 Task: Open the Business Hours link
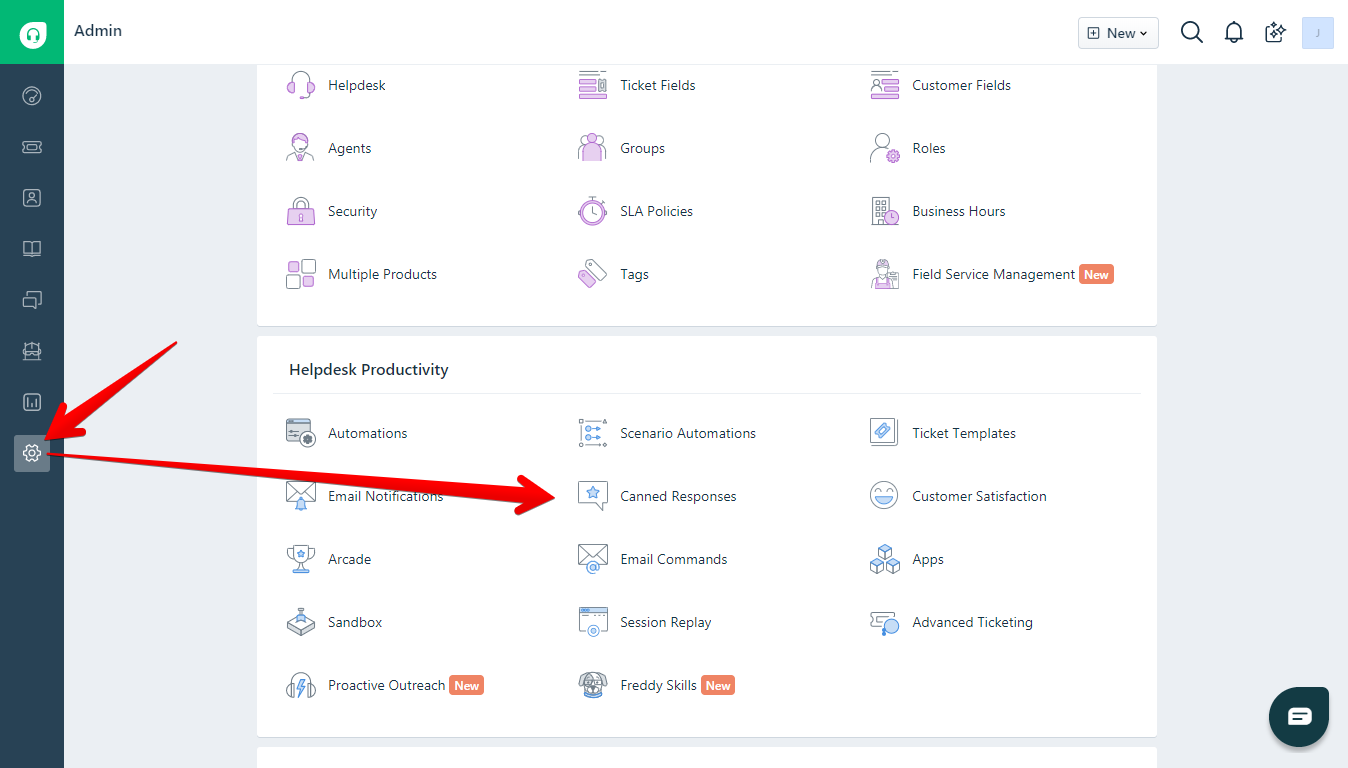click(x=959, y=211)
